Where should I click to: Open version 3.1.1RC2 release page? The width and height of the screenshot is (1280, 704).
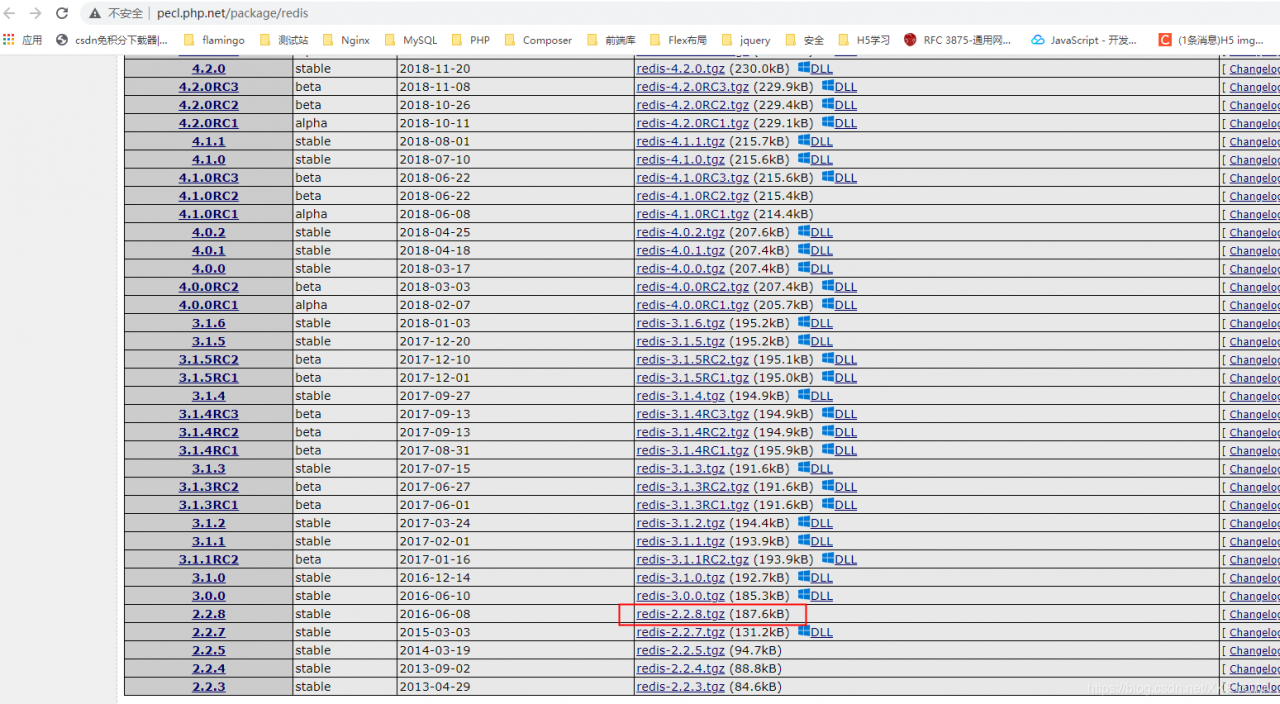[x=209, y=559]
